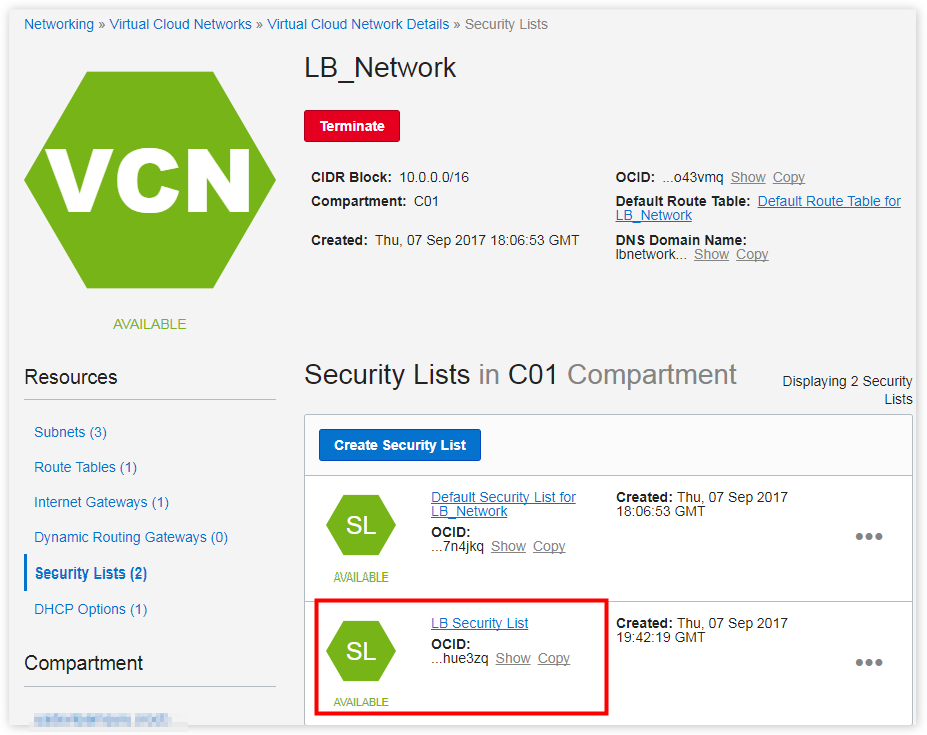The height and width of the screenshot is (735, 927).
Task: Select DHCP Options (1) in Resources
Action: pos(90,609)
